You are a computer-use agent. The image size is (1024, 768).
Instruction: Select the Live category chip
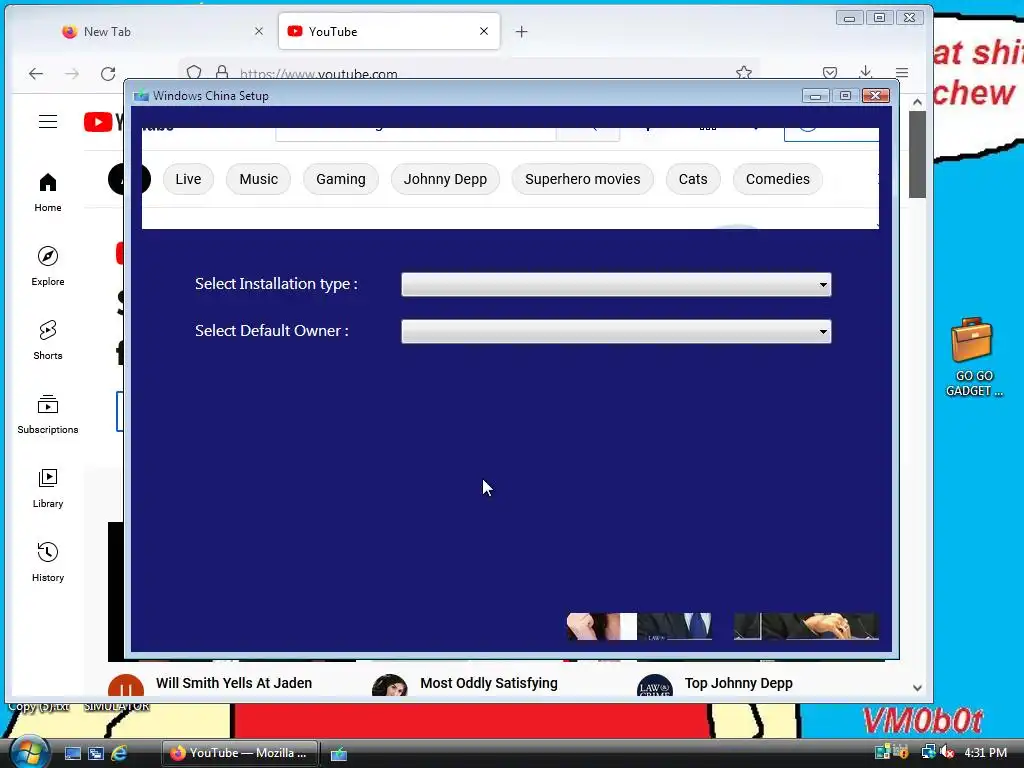click(x=188, y=179)
